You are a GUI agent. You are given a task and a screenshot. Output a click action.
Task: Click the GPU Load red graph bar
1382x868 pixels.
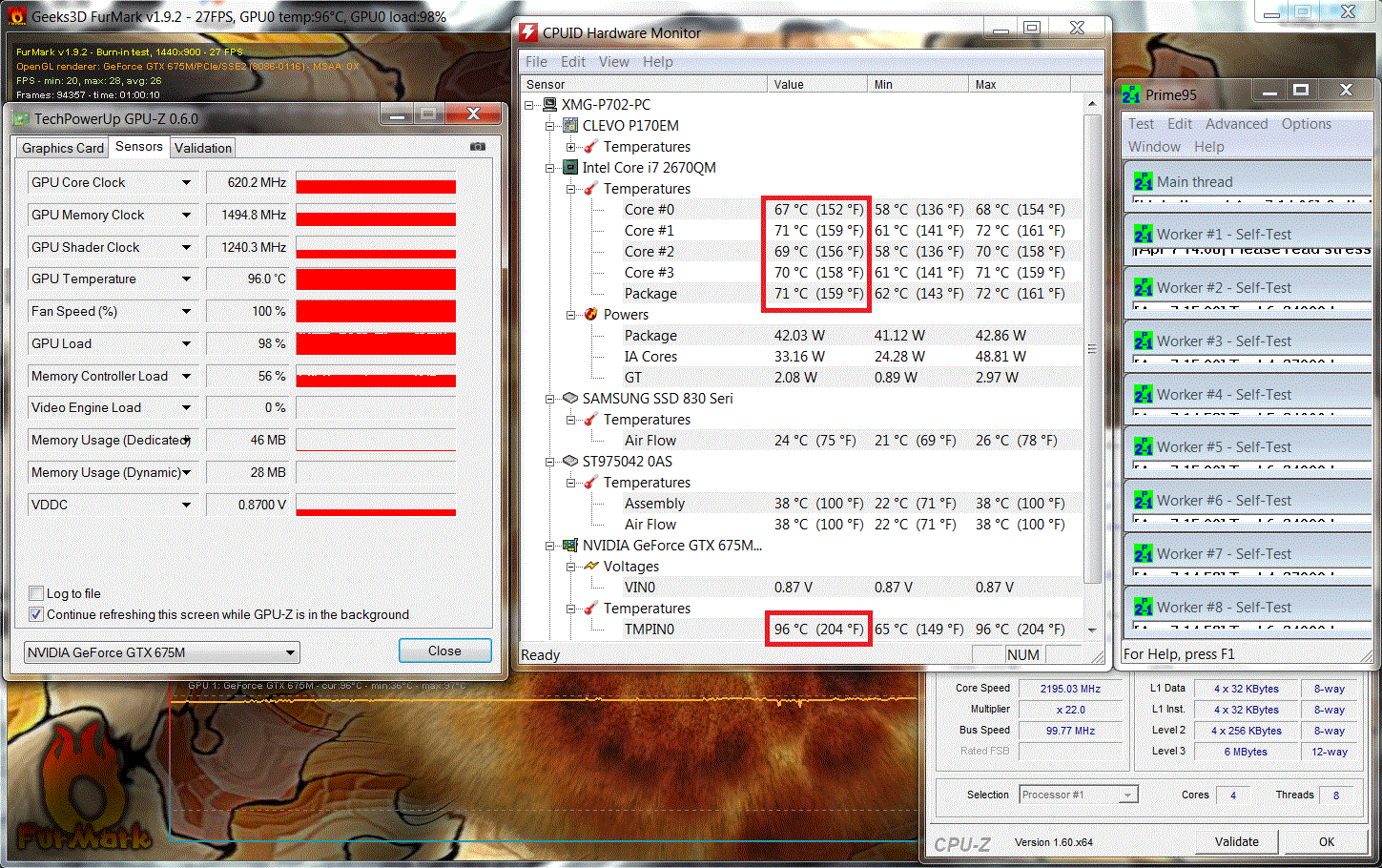point(376,343)
